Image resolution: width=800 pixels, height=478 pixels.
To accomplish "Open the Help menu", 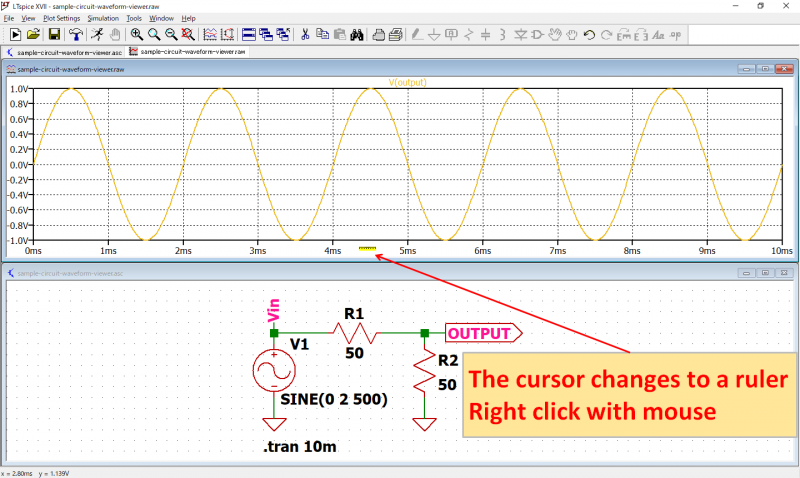I will pos(189,18).
